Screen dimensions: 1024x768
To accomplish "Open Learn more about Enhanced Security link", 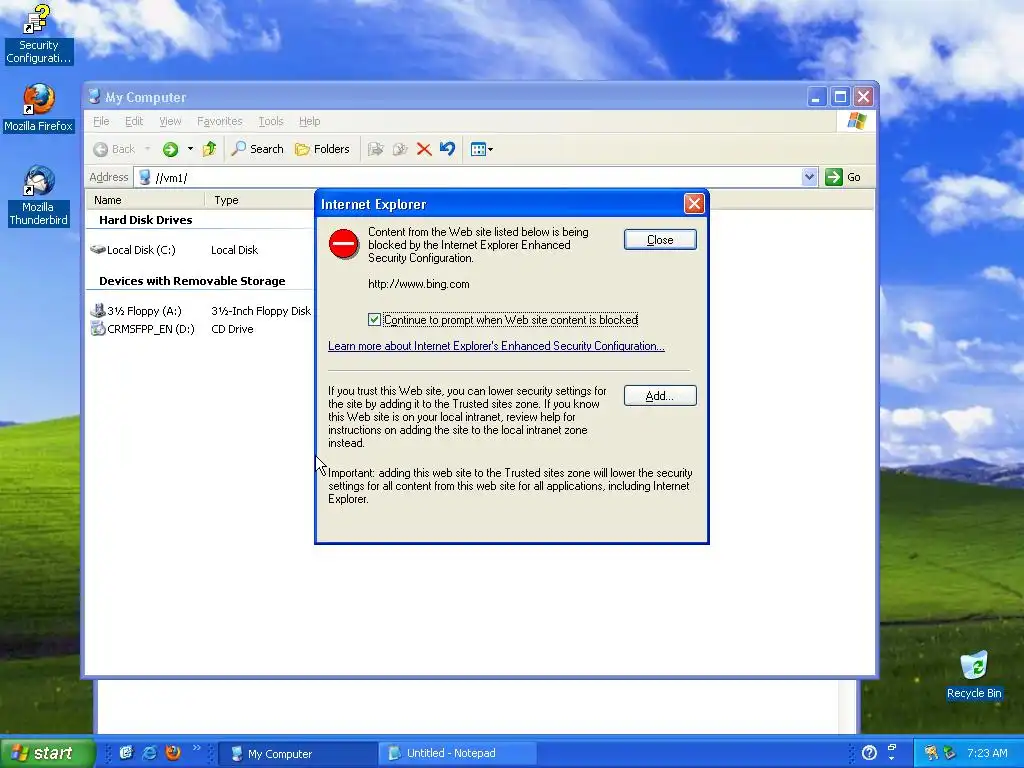I will click(x=496, y=346).
